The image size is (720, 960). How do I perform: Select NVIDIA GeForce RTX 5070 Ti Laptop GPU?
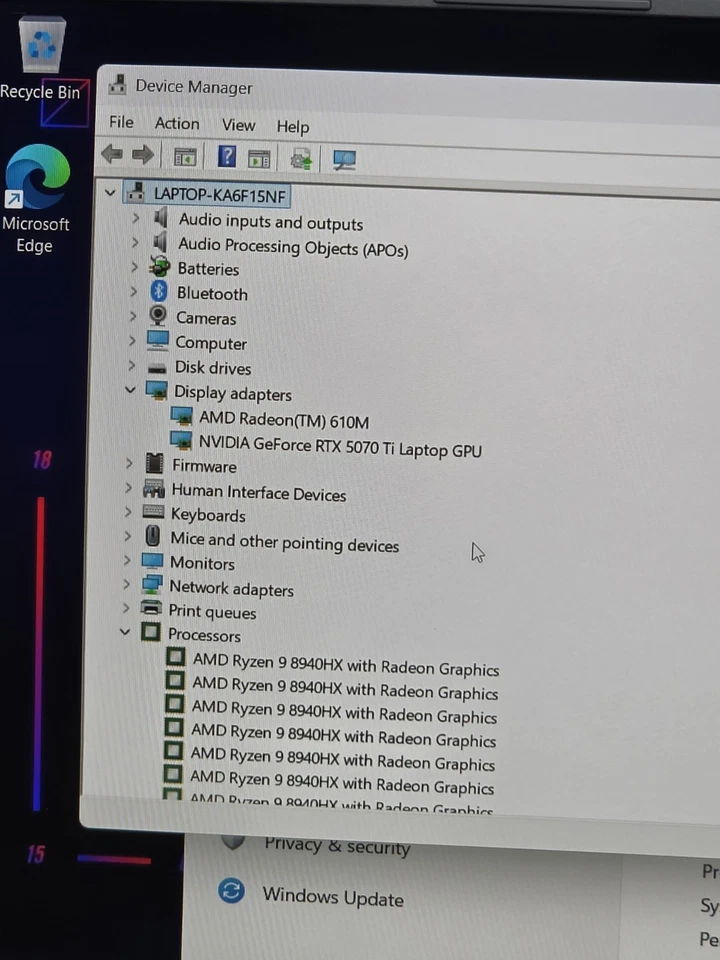(340, 447)
